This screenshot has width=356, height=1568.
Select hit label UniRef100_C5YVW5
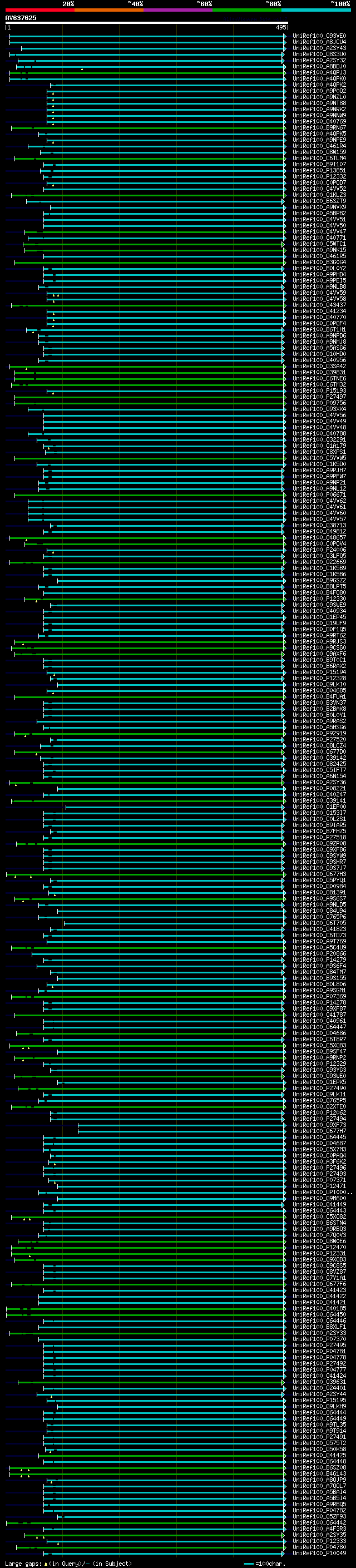coord(319,458)
